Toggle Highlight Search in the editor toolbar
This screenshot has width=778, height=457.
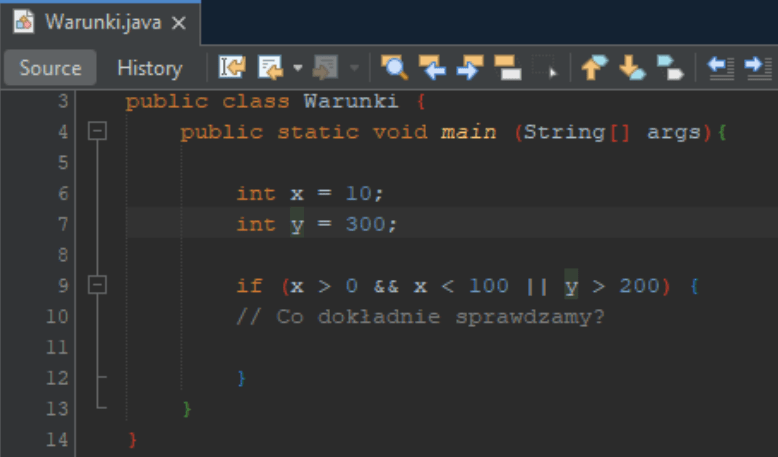pos(507,68)
